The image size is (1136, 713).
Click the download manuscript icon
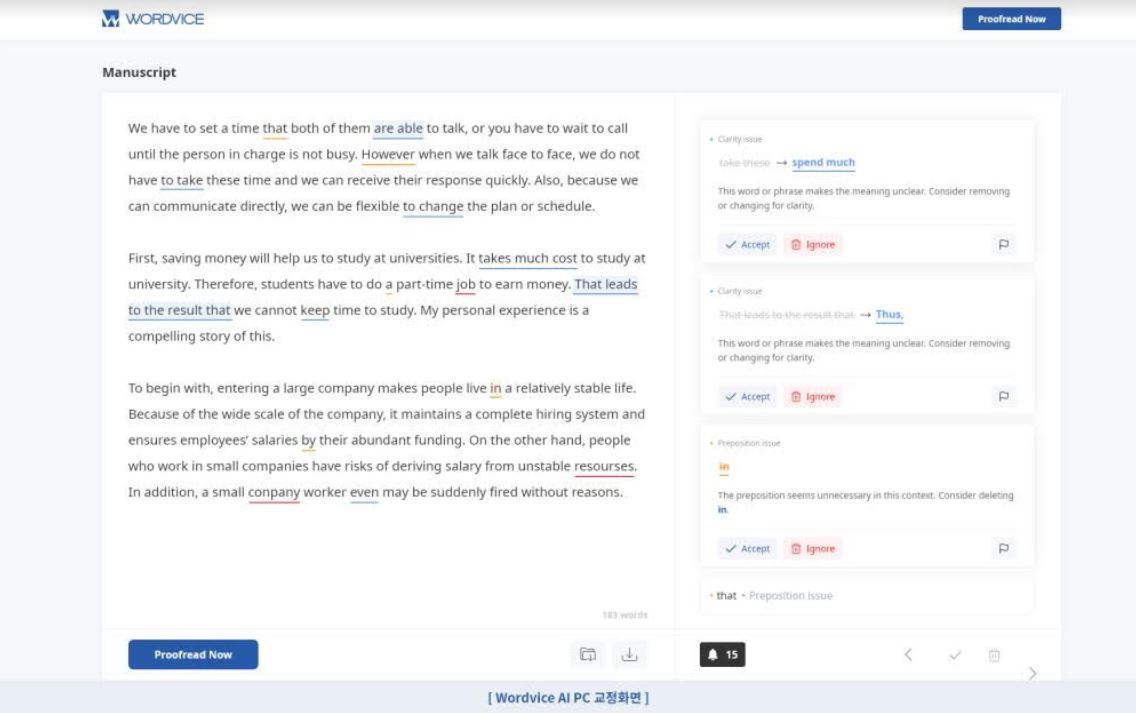[629, 655]
